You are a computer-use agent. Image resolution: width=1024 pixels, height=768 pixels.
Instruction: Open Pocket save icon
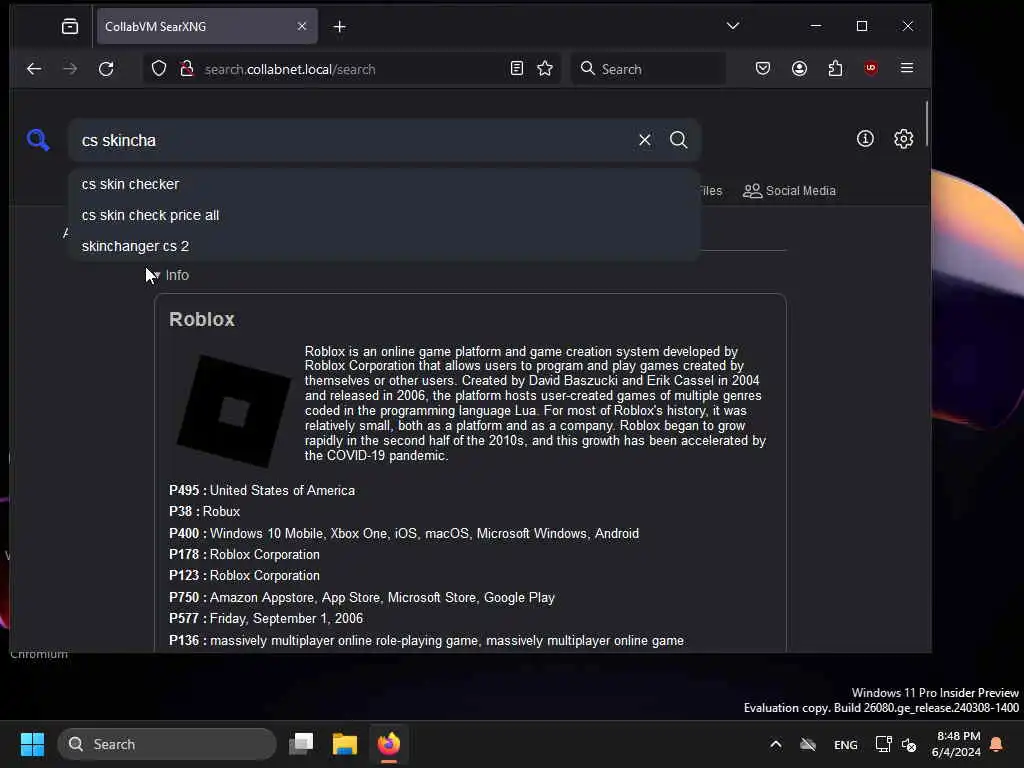point(763,69)
